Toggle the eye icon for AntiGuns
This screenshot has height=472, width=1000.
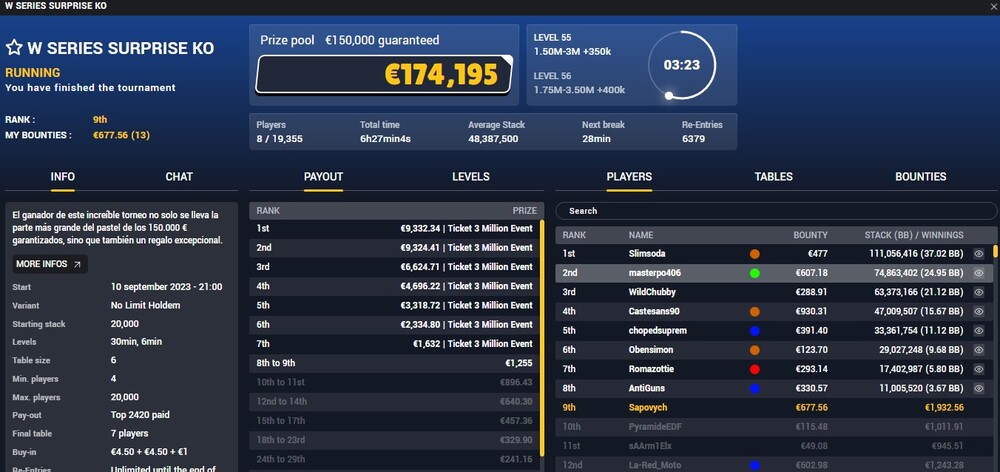click(979, 388)
